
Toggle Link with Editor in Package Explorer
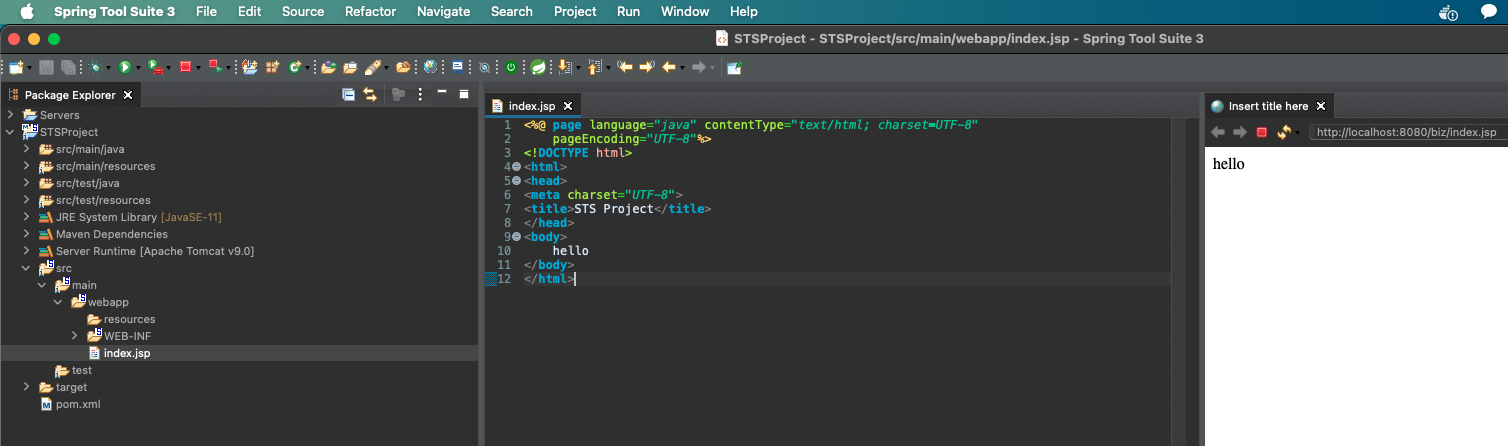(x=370, y=95)
